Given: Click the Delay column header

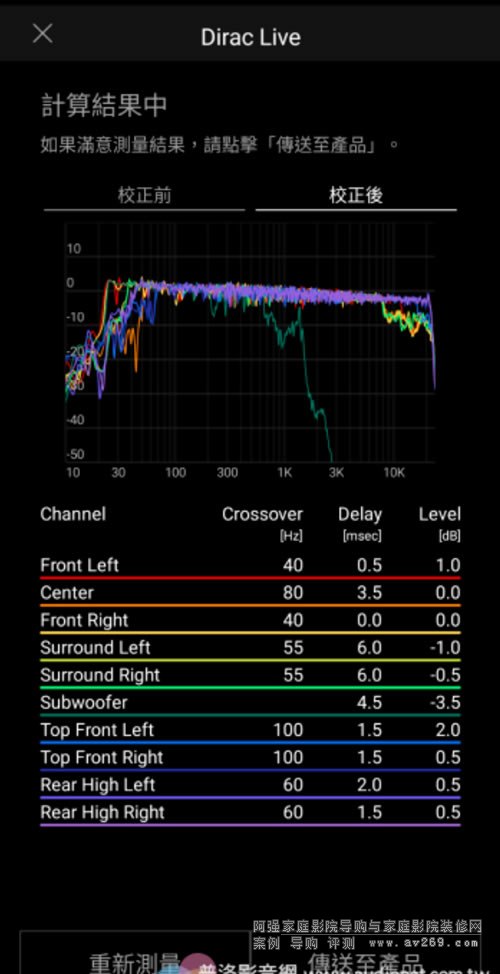Looking at the screenshot, I should 360,514.
